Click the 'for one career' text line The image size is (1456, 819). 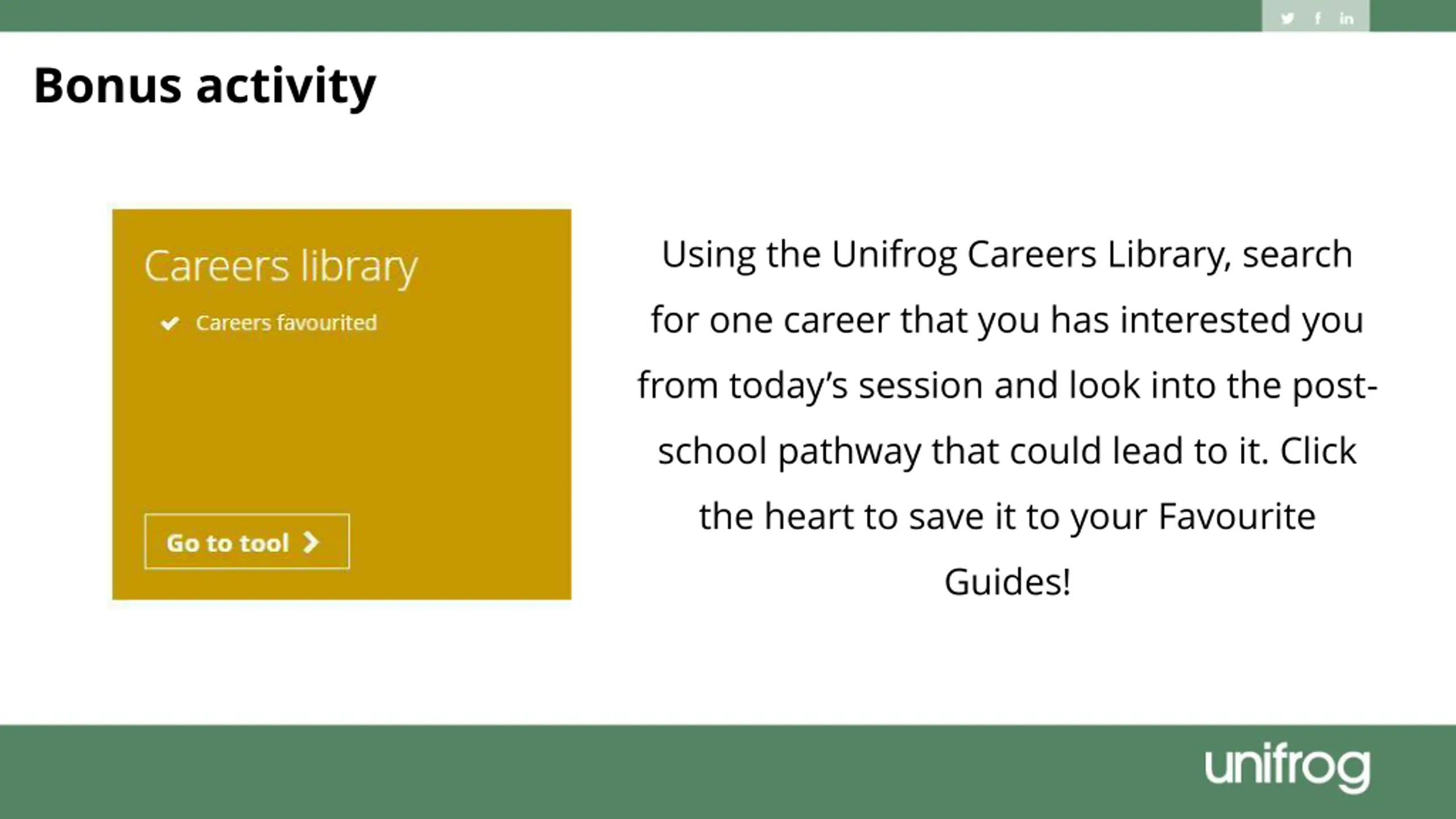(1007, 320)
